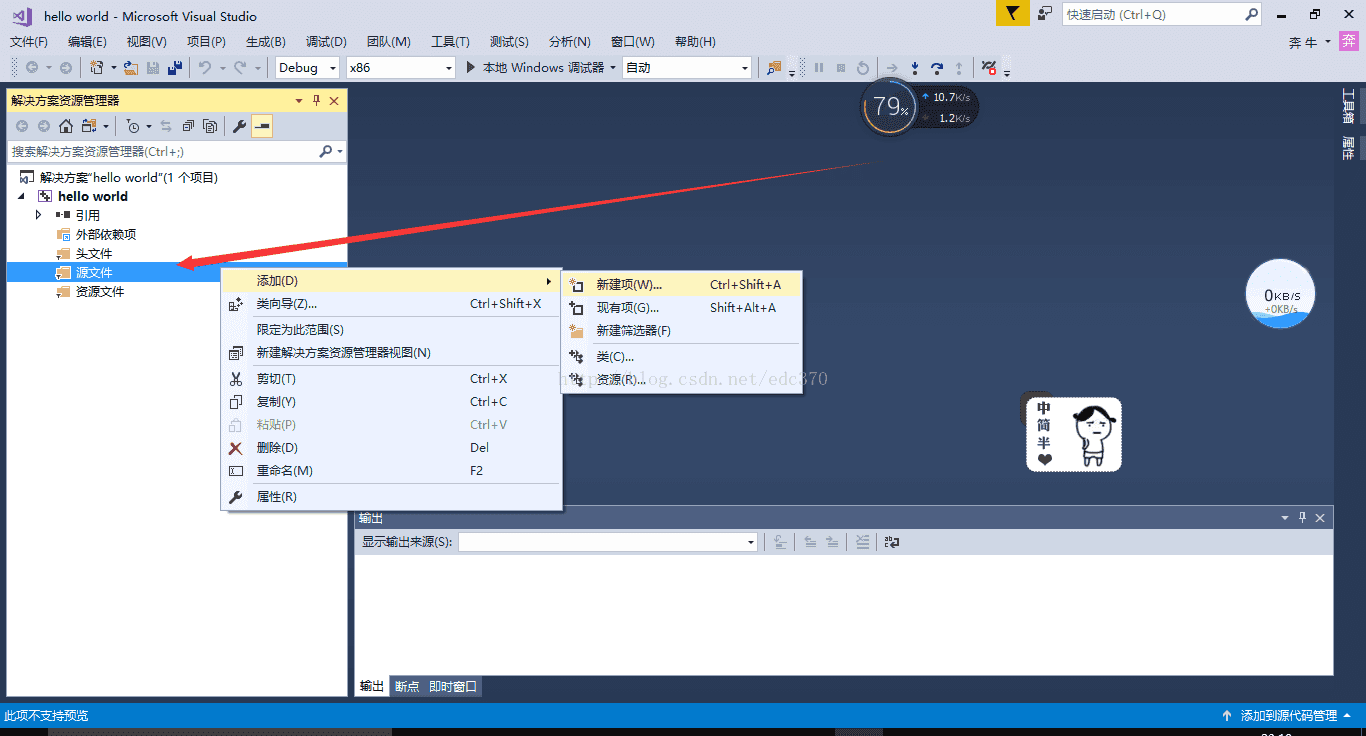Expand the 引用 tree node arrow
This screenshot has width=1366, height=736.
39,215
